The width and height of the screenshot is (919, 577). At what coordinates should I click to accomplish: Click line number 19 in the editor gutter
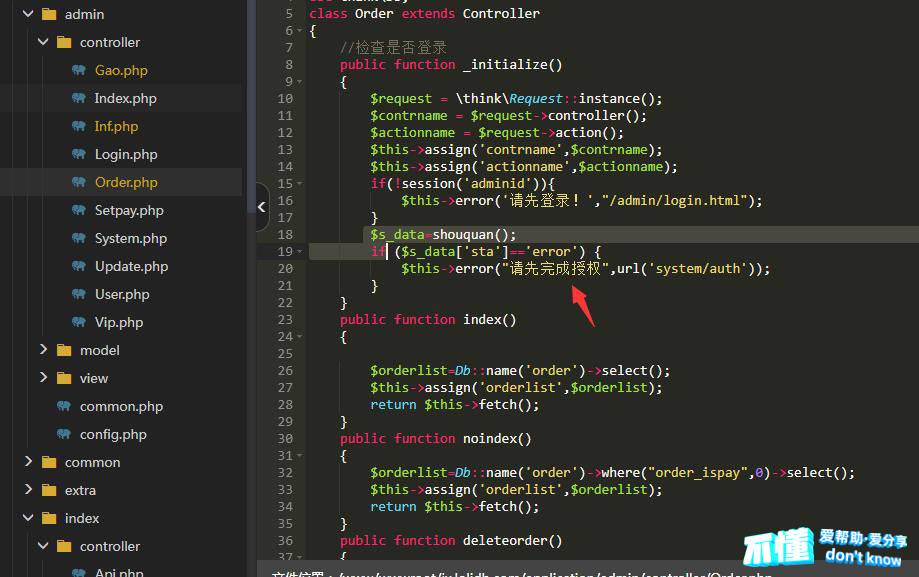point(285,252)
